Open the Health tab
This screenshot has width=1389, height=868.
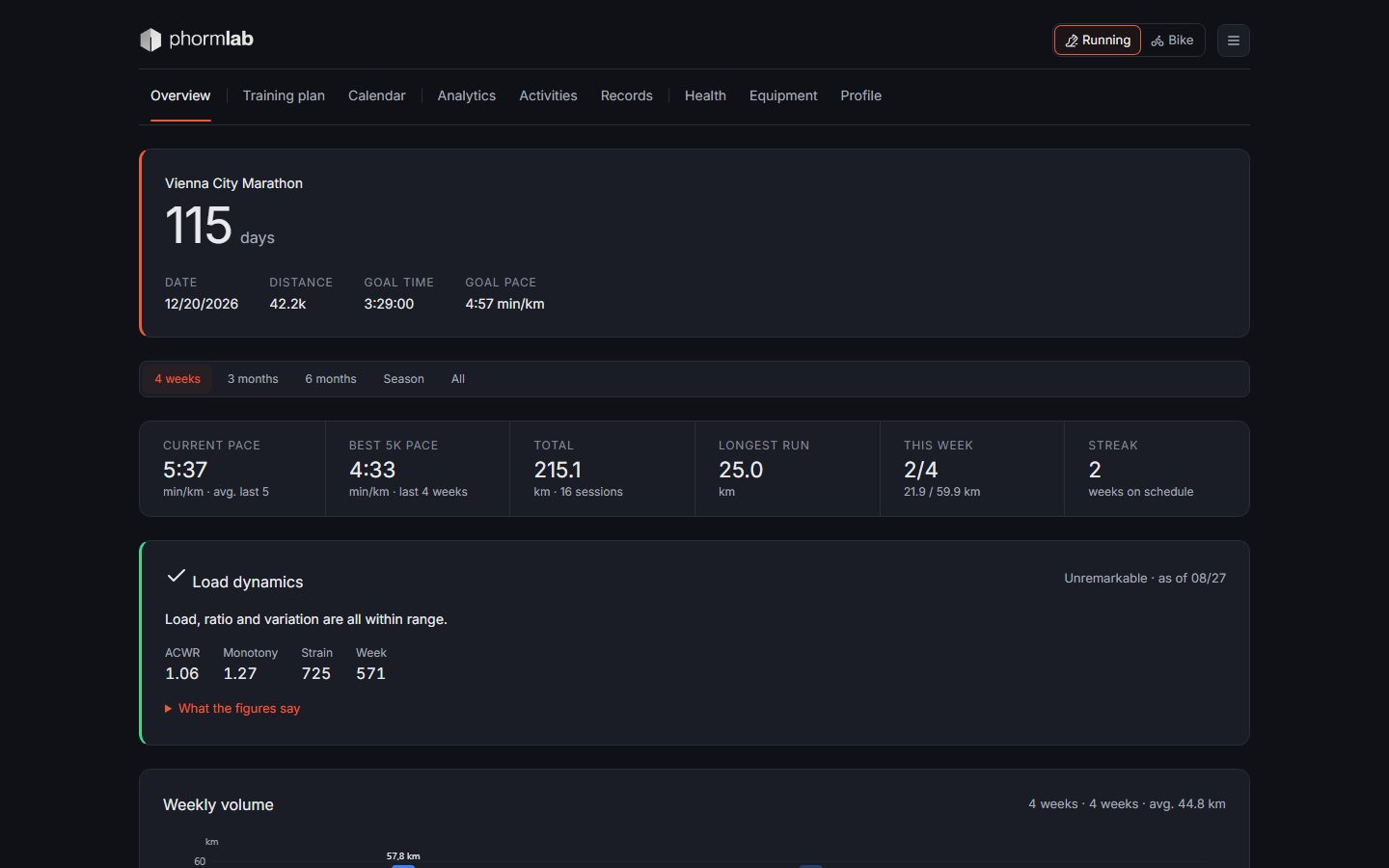705,95
